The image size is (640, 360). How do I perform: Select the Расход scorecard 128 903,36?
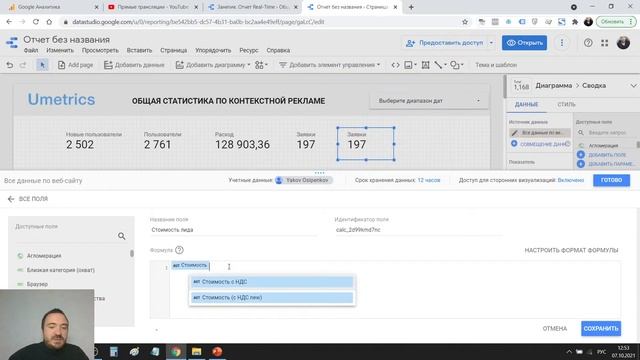coord(242,141)
